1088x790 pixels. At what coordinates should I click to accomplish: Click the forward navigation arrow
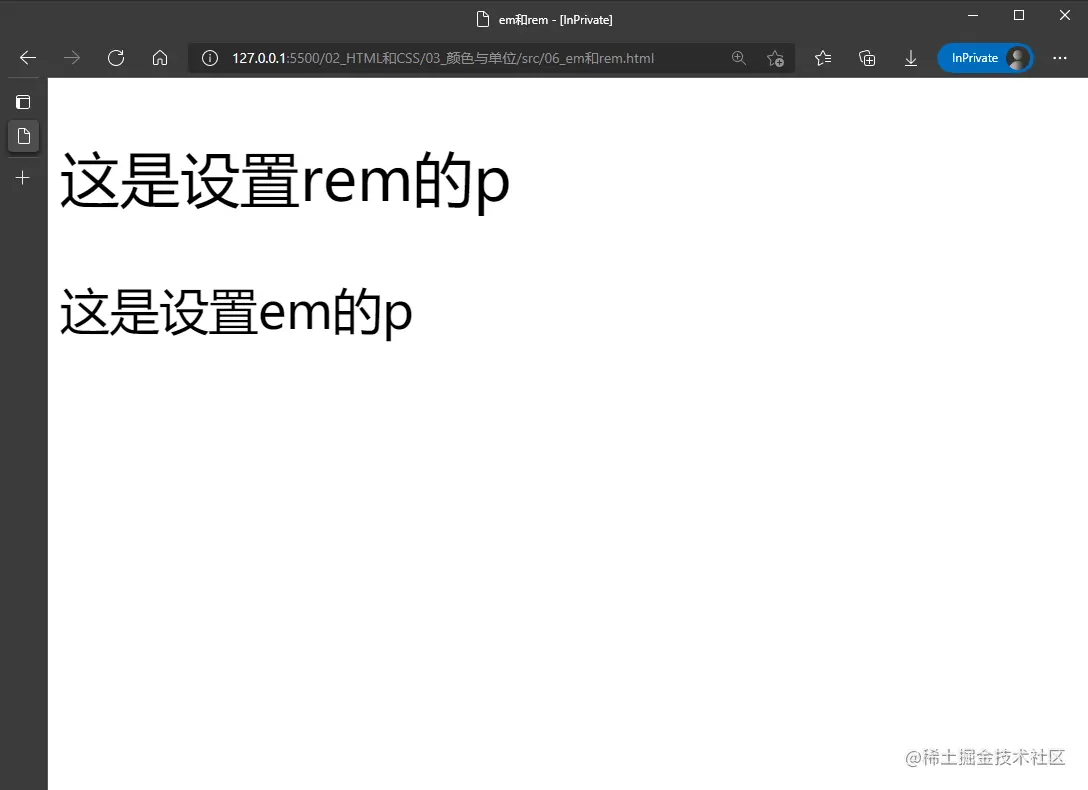point(71,58)
